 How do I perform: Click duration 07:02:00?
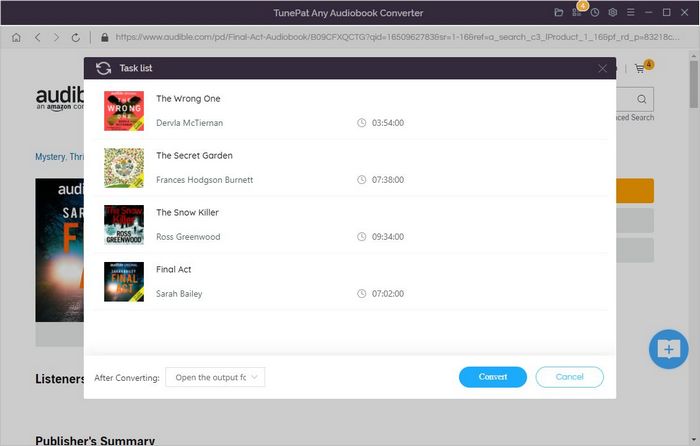388,293
